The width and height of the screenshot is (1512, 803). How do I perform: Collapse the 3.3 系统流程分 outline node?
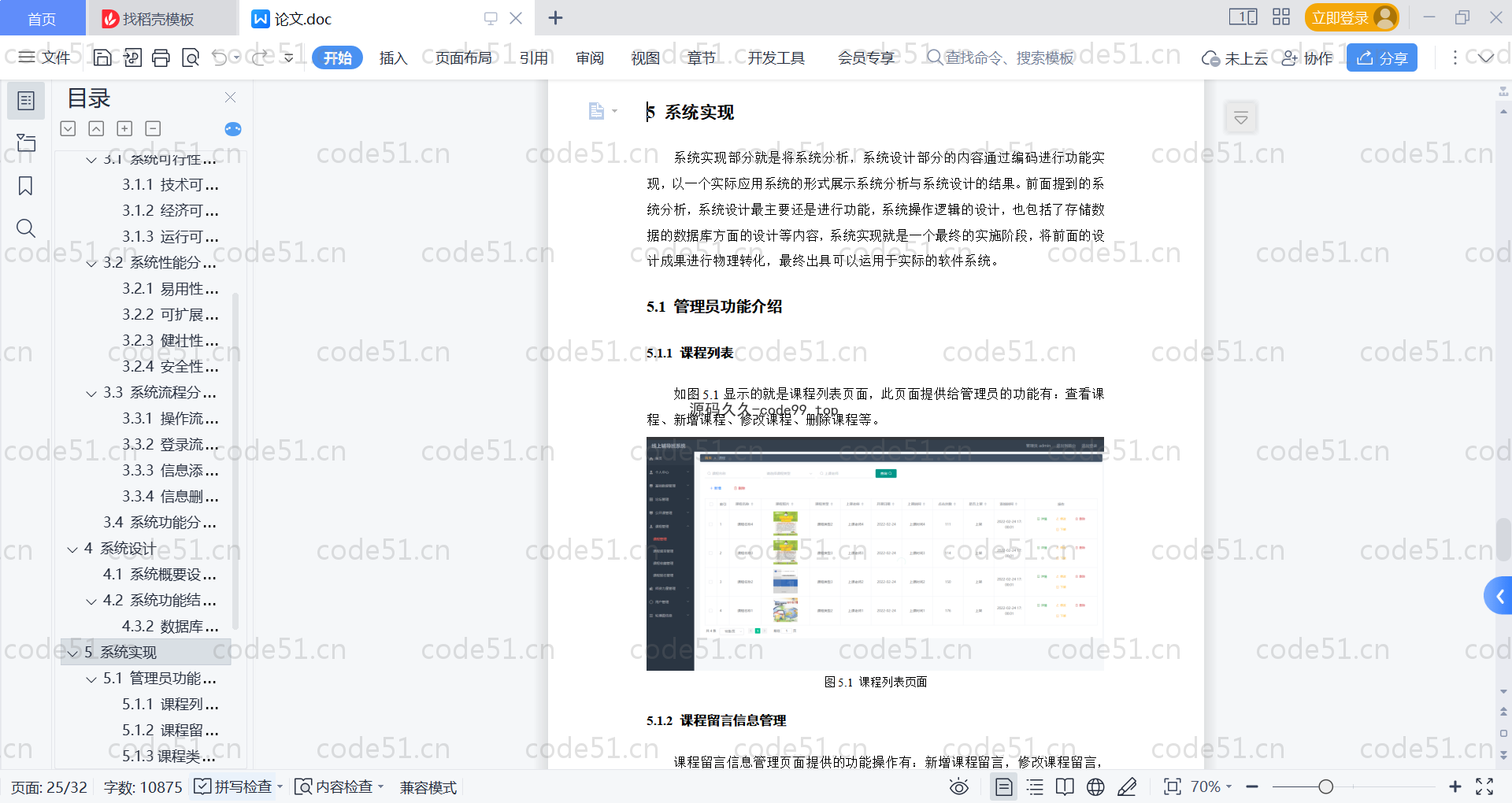91,393
